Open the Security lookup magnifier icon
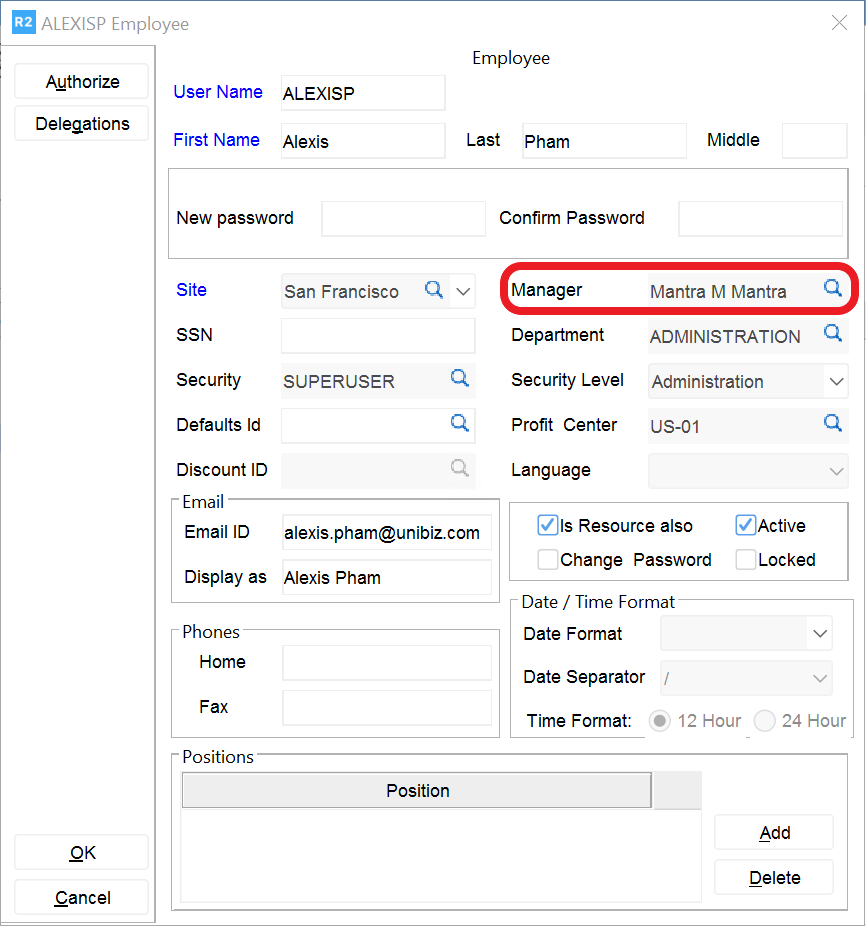This screenshot has width=866, height=927. (x=459, y=378)
